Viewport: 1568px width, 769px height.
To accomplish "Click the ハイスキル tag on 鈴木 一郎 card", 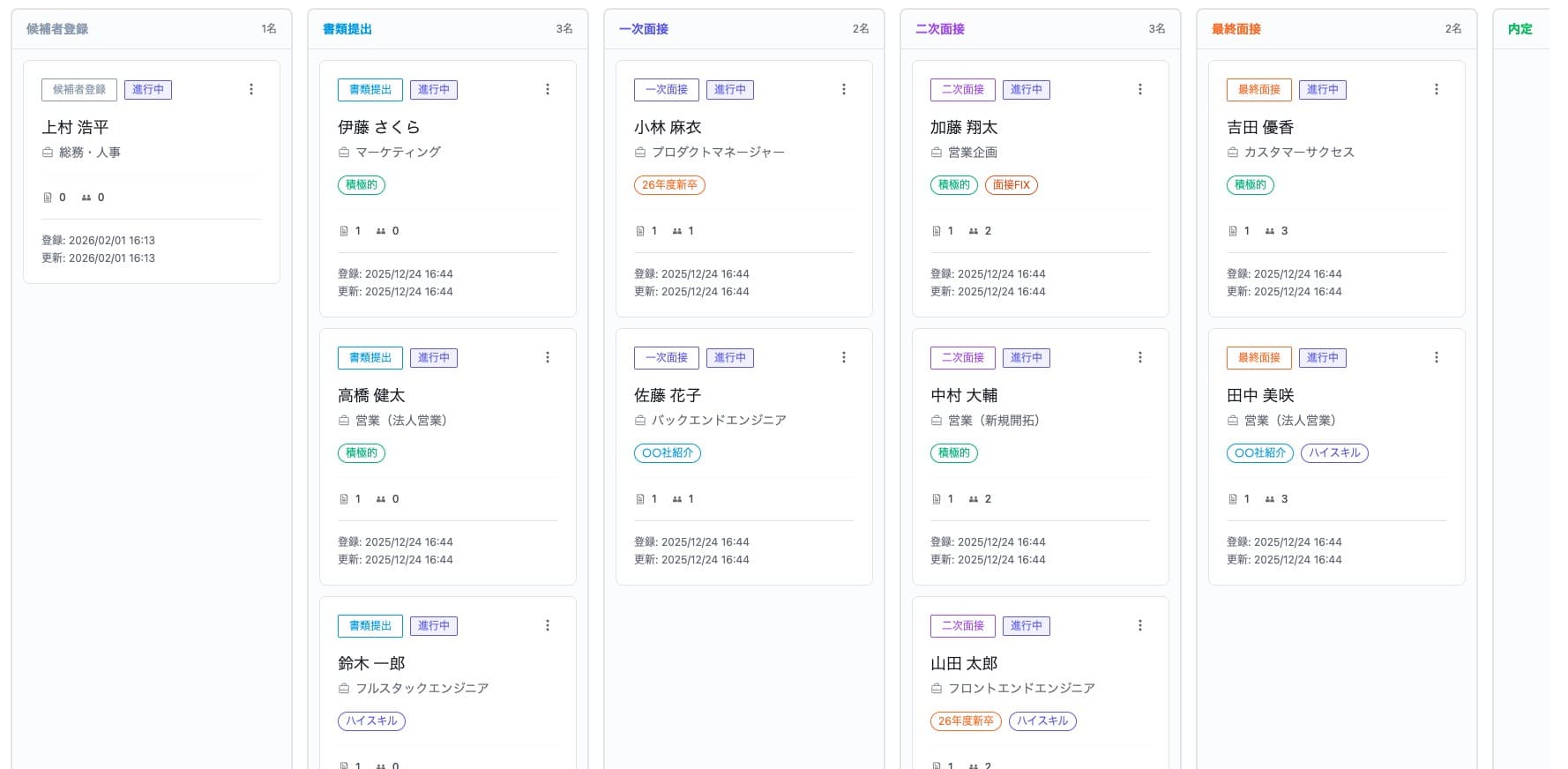I will [x=371, y=721].
